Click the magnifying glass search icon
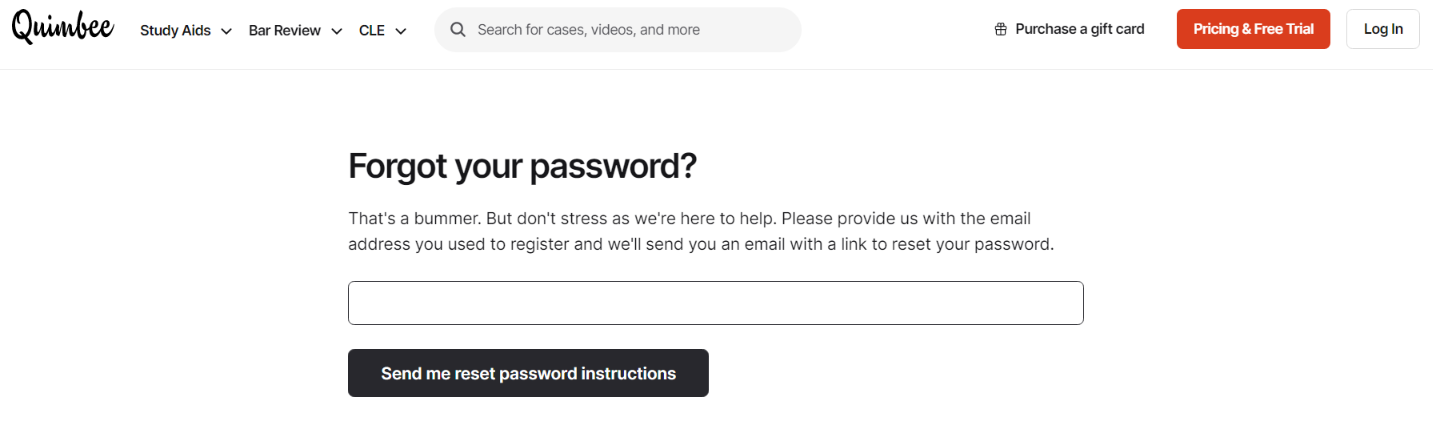This screenshot has height=443, width=1433. [x=458, y=30]
